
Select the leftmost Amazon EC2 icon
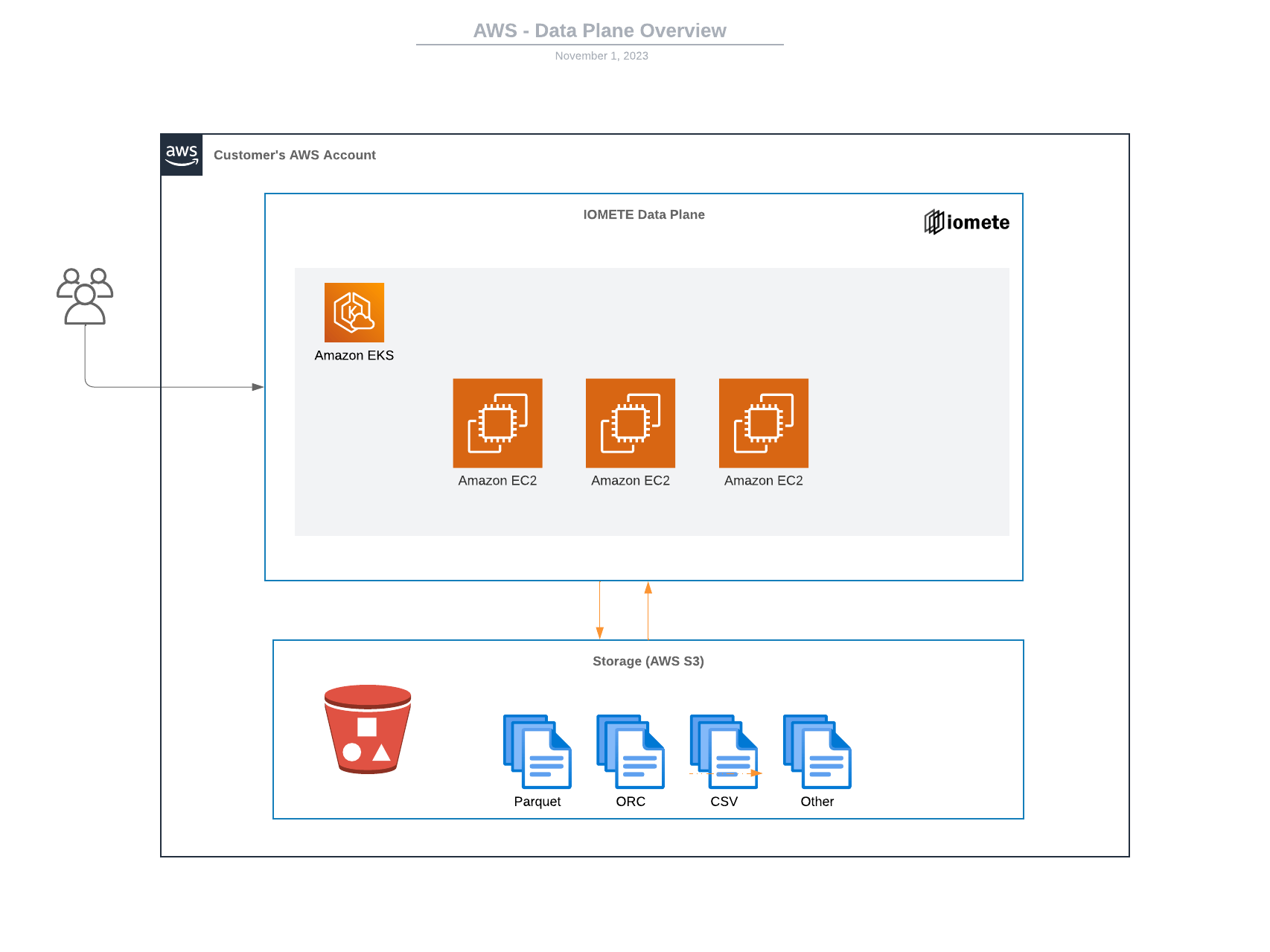click(x=497, y=423)
